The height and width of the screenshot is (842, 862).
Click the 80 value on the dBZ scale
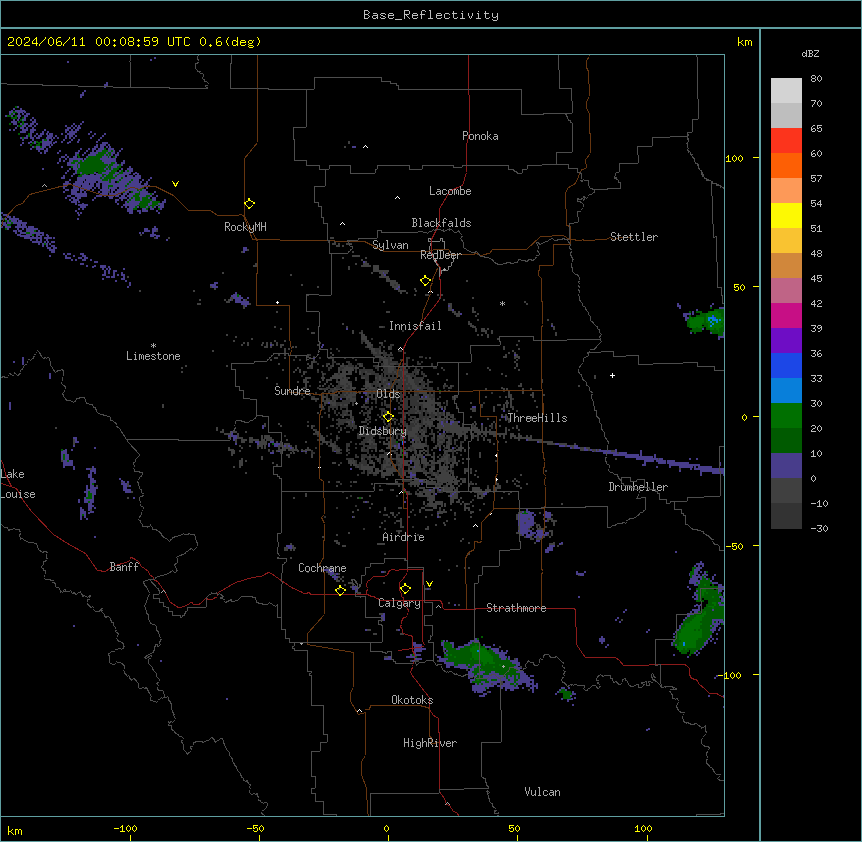816,79
